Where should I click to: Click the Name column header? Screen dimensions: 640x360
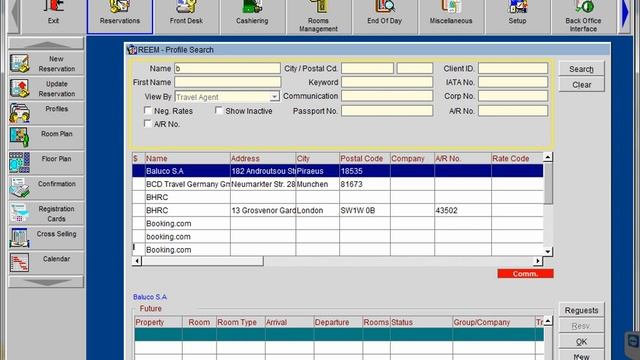click(x=187, y=158)
